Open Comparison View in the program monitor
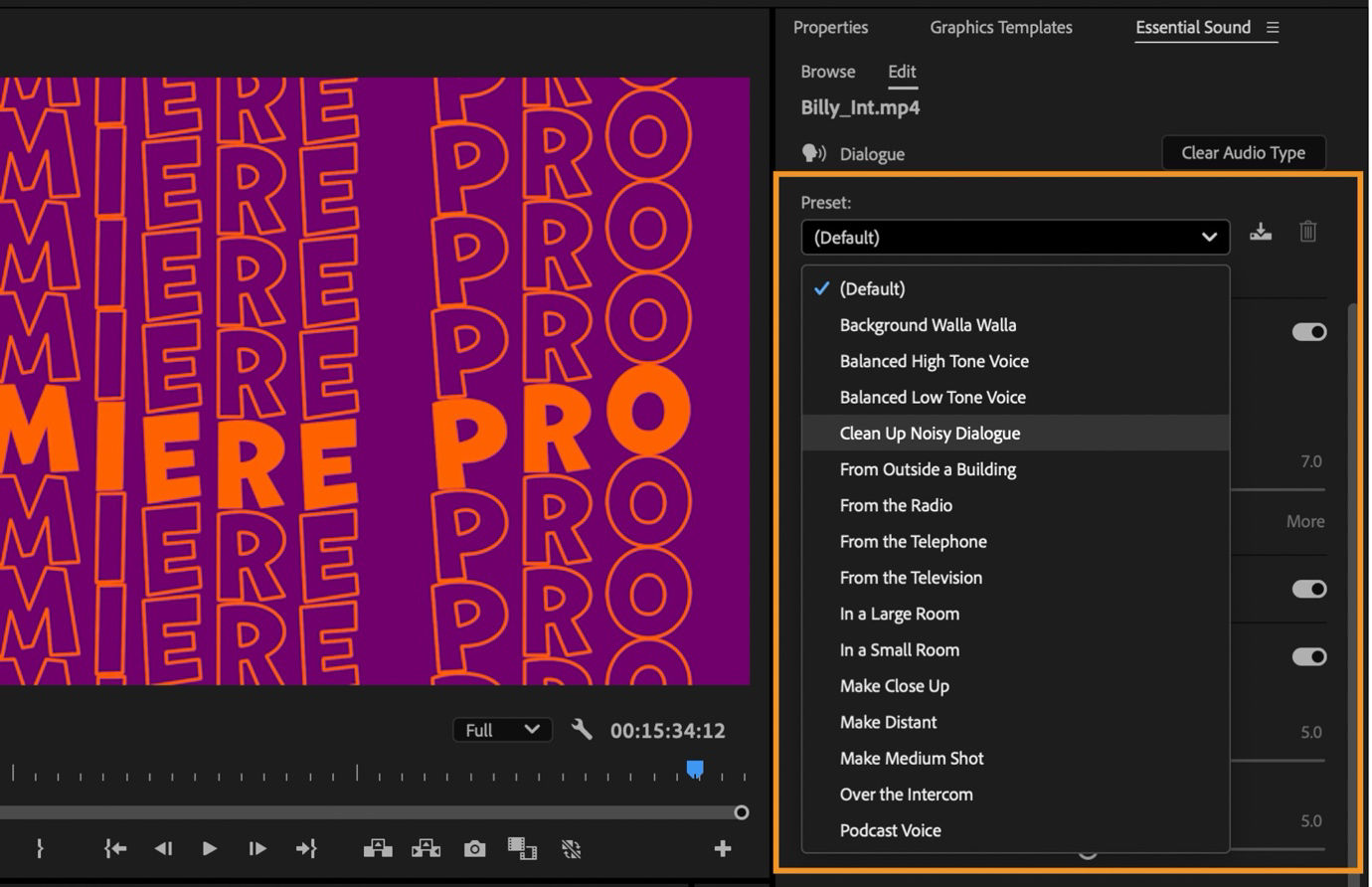 point(522,848)
